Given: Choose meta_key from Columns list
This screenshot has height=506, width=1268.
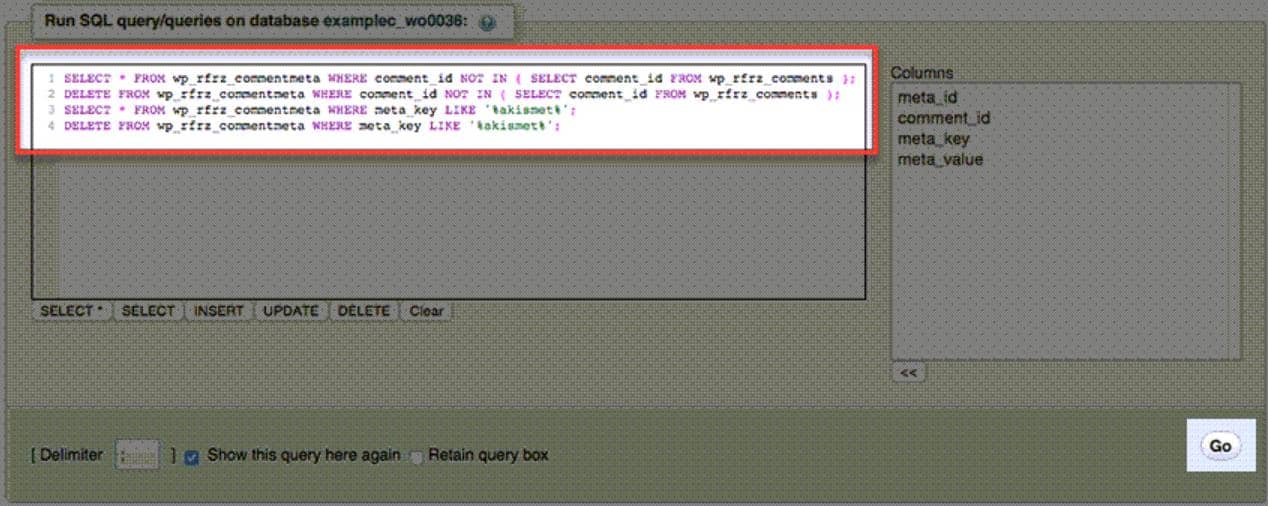Looking at the screenshot, I should coord(933,139).
